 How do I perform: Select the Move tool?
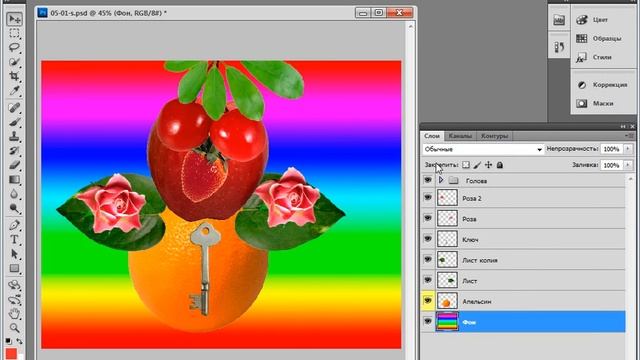14,19
